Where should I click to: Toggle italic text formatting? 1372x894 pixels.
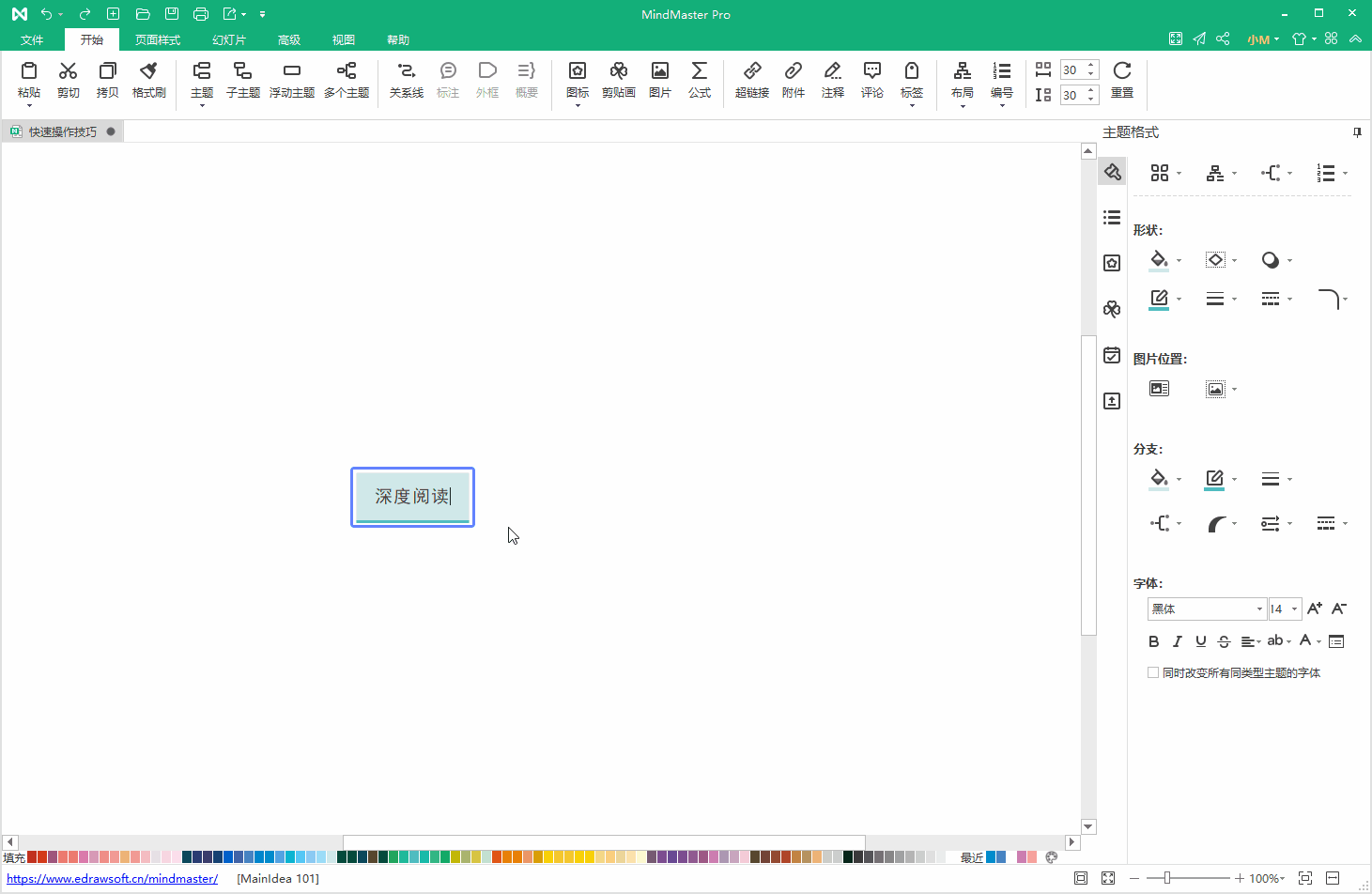click(1177, 641)
